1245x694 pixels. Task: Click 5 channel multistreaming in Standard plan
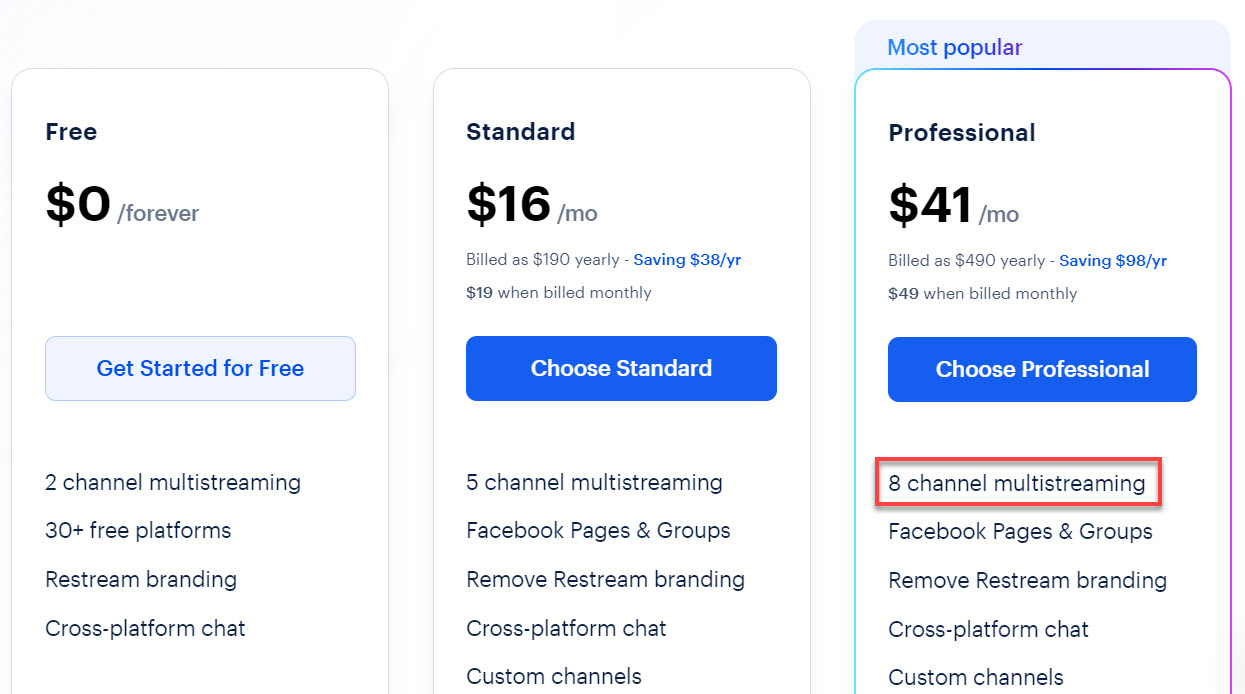tap(594, 482)
